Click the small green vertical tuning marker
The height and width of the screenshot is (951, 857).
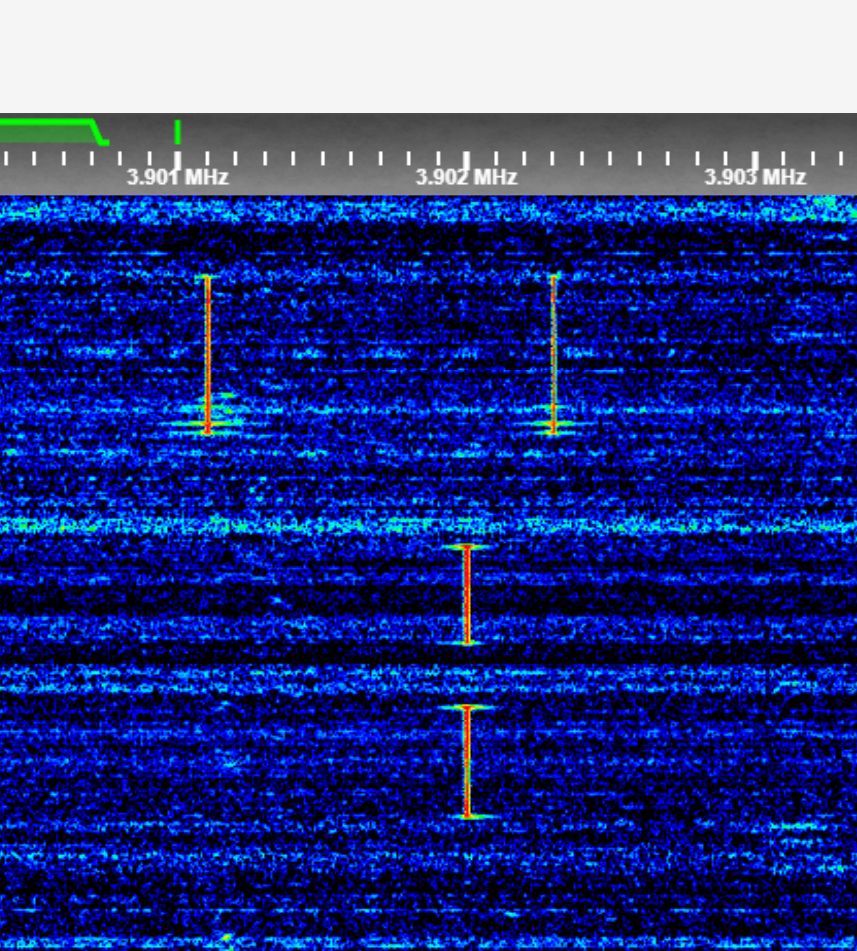[x=177, y=132]
